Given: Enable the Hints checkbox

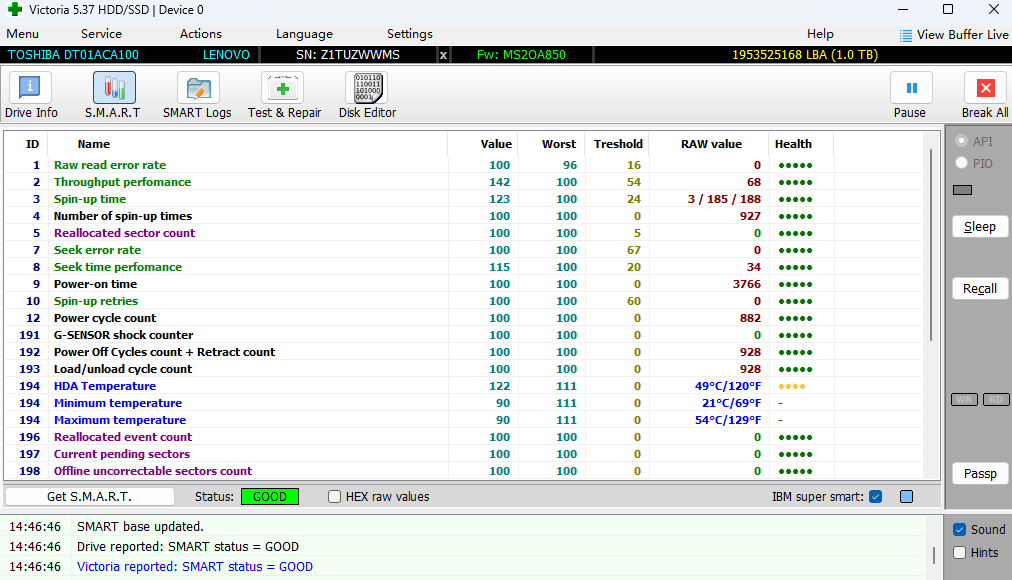Looking at the screenshot, I should point(959,552).
